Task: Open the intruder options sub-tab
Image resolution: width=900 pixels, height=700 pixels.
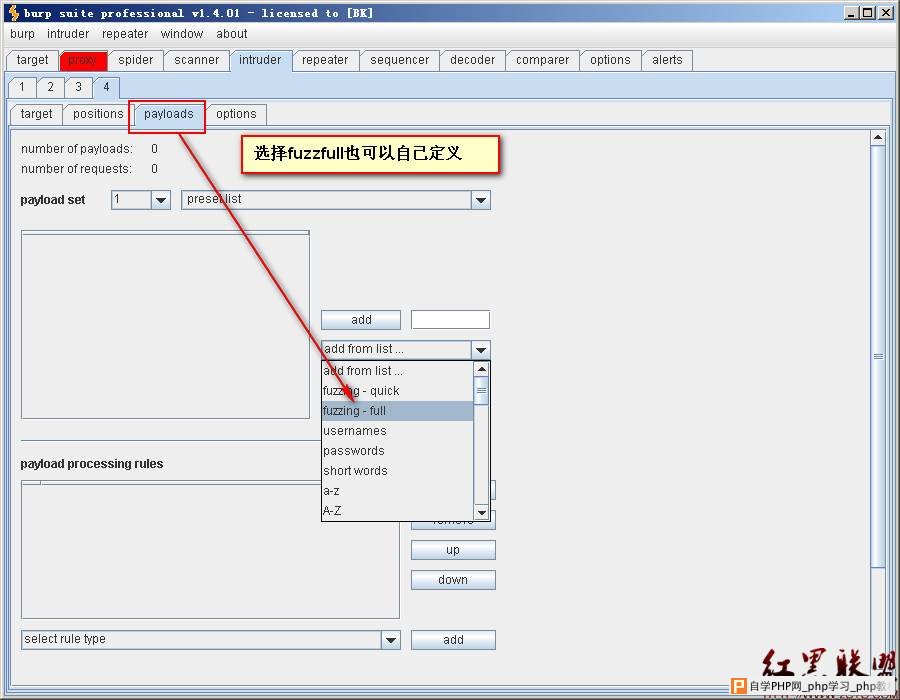Action: (236, 114)
